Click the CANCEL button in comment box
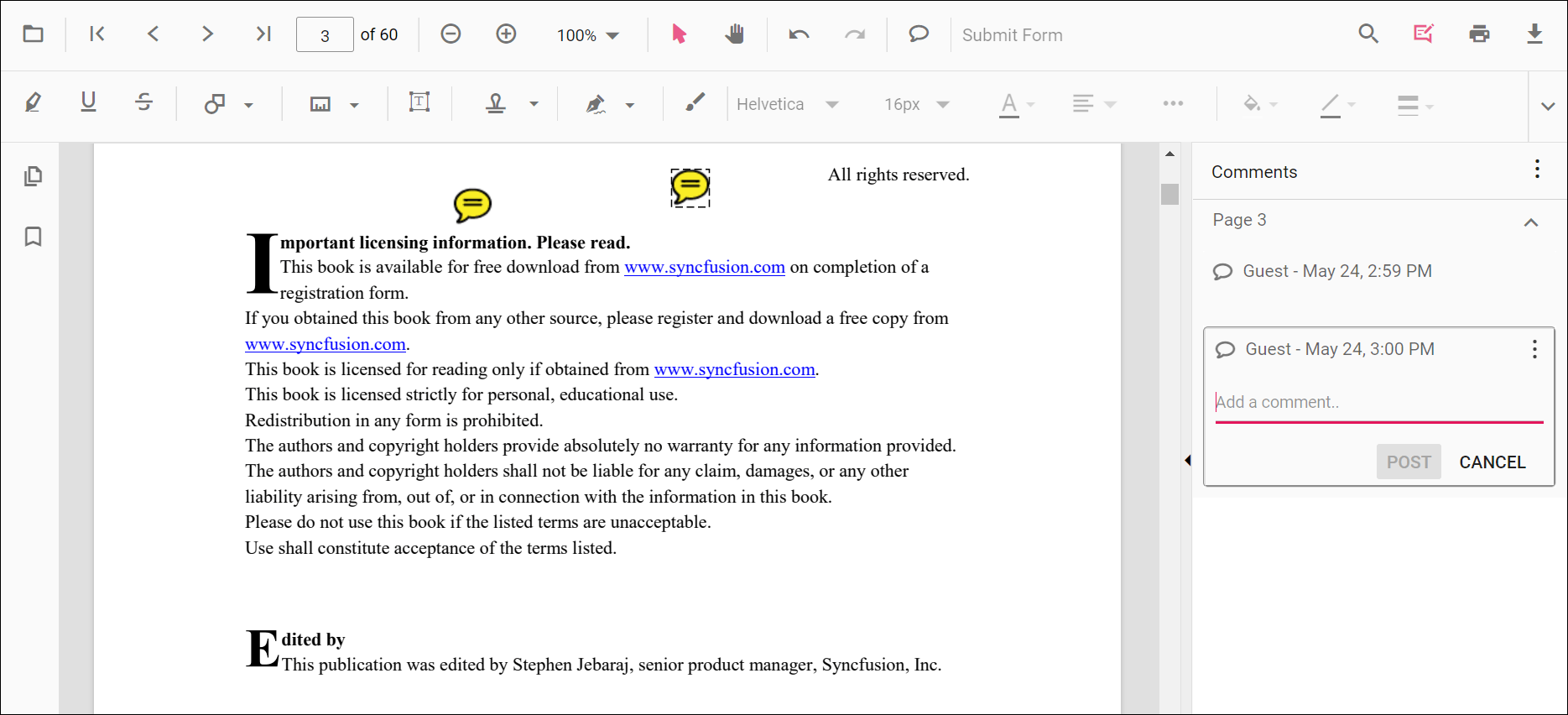Viewport: 1568px width, 715px height. coord(1492,462)
